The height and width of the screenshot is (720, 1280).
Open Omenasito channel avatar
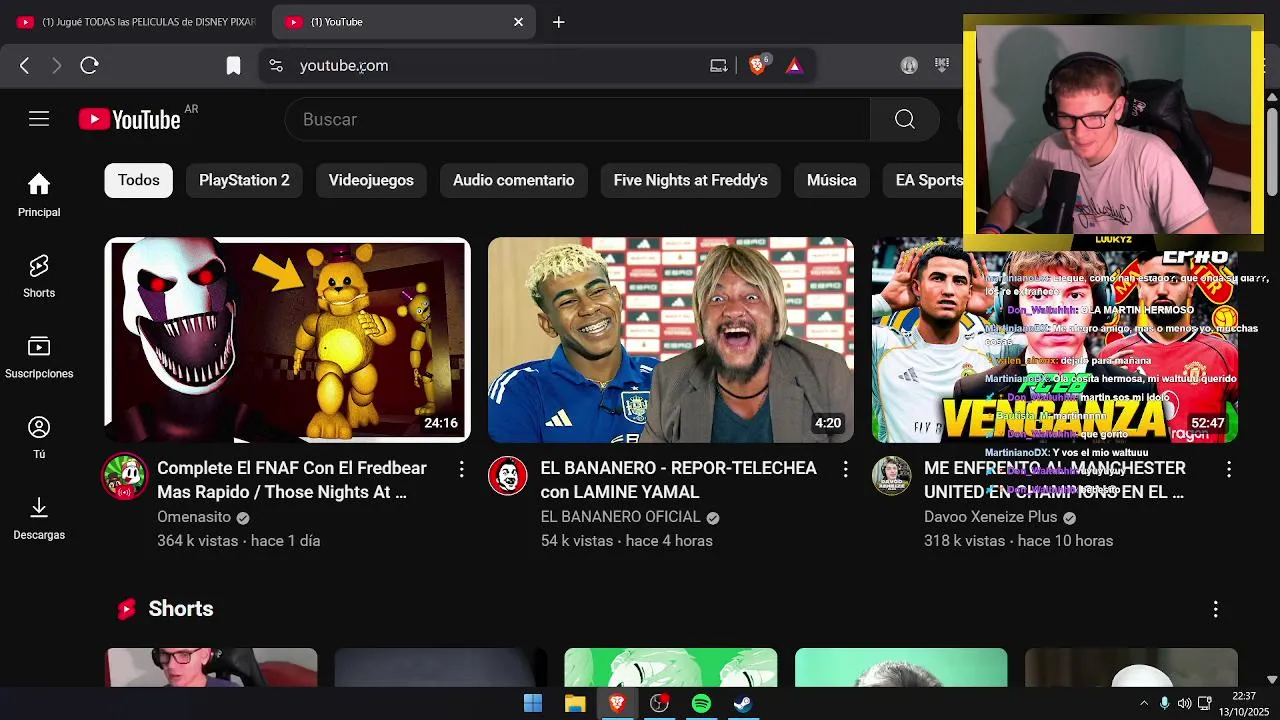pyautogui.click(x=125, y=476)
